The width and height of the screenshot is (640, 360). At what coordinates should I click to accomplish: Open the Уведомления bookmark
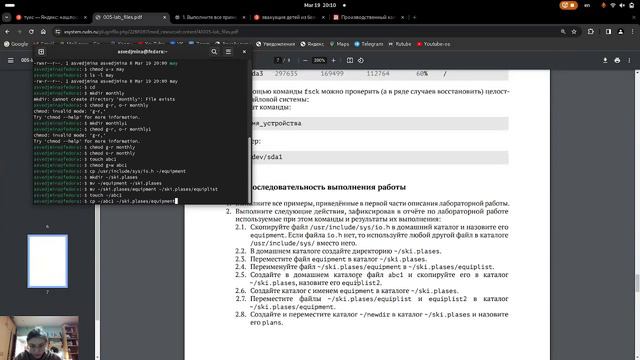[x=275, y=44]
